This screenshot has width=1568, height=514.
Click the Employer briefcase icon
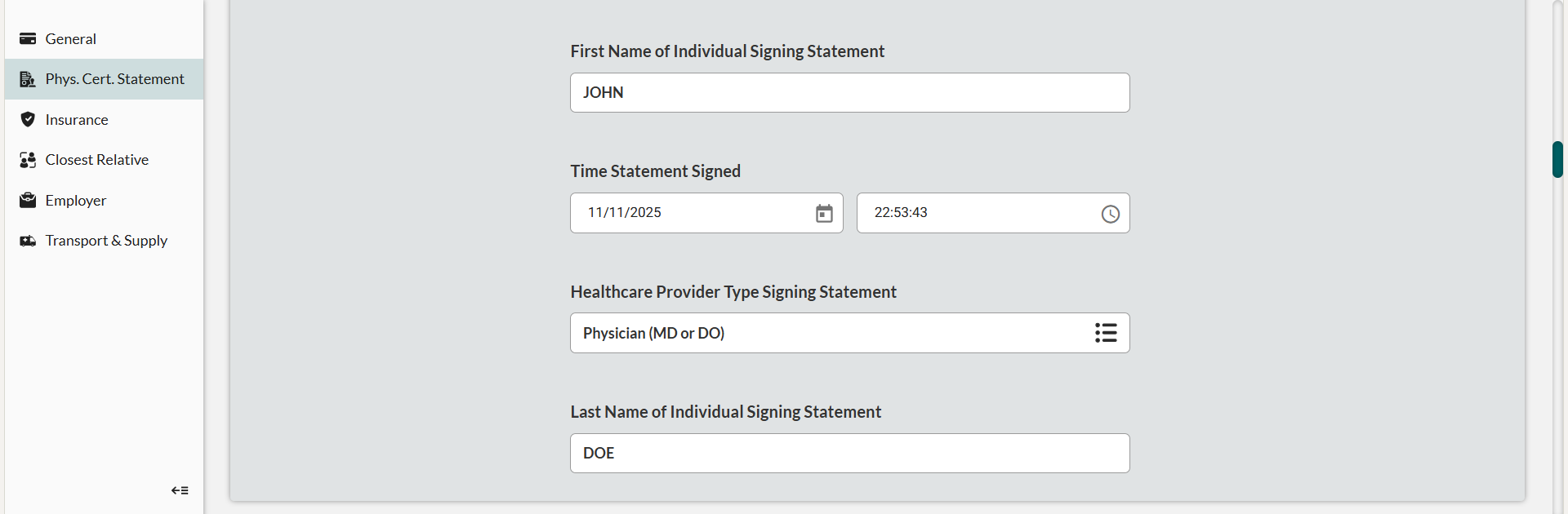click(28, 200)
